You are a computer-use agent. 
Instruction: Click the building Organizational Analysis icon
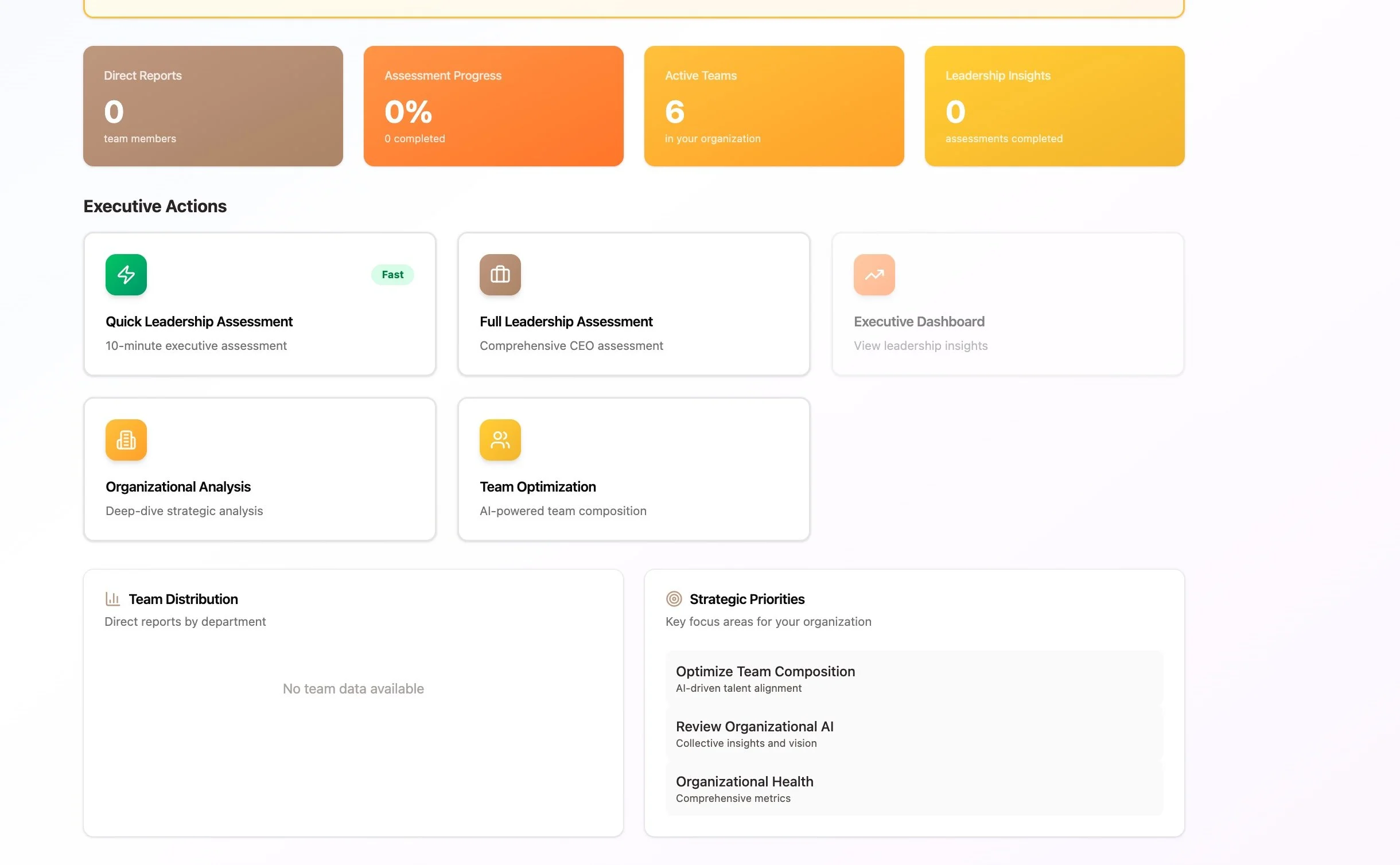pyautogui.click(x=126, y=440)
